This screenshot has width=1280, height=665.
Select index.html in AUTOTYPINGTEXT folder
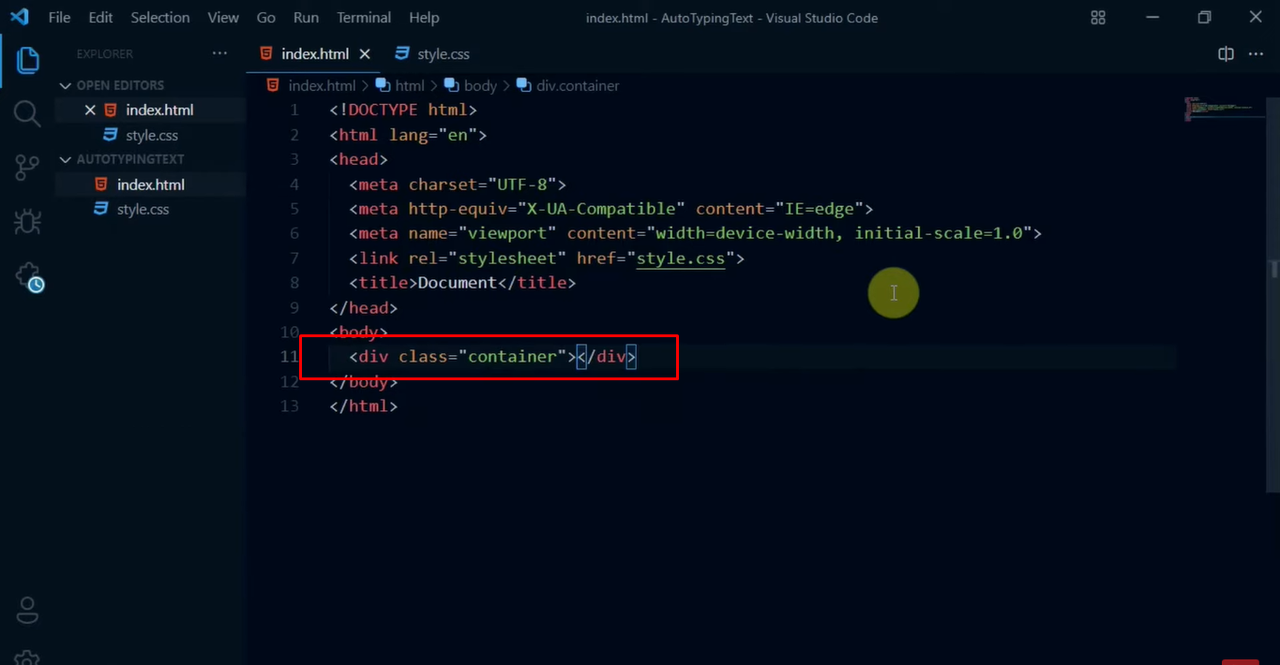pyautogui.click(x=150, y=184)
